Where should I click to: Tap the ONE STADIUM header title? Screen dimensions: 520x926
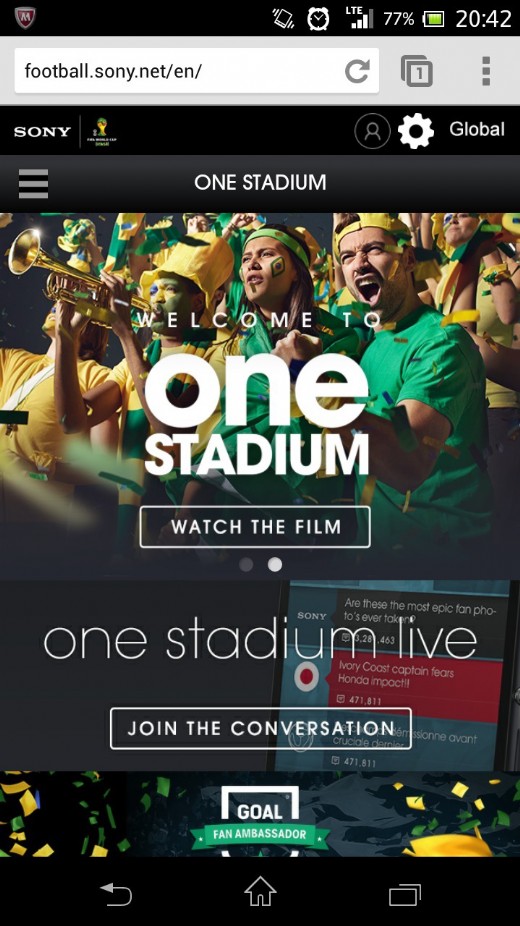coord(260,182)
